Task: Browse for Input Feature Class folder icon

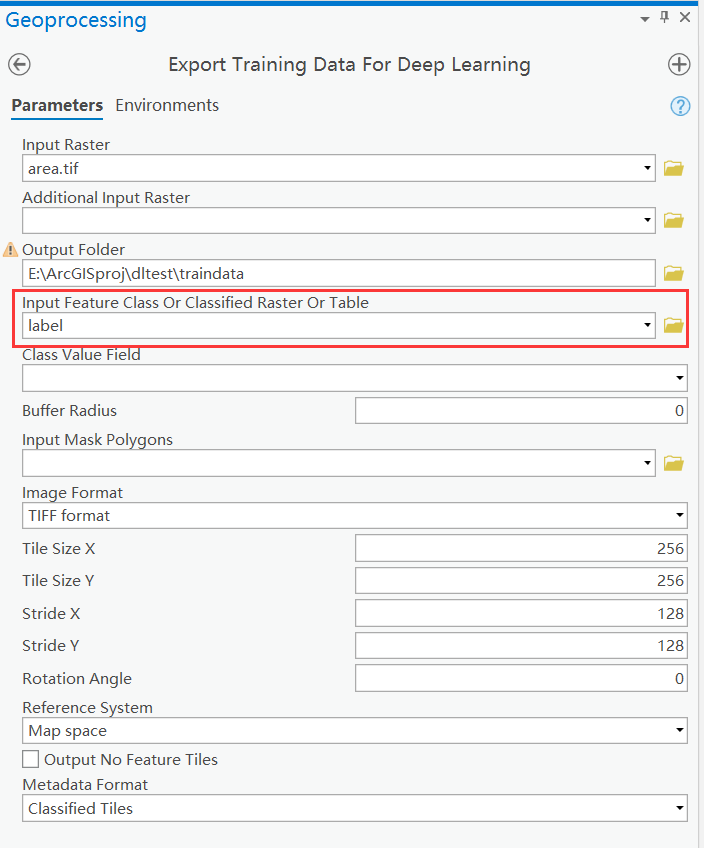Action: coord(674,325)
